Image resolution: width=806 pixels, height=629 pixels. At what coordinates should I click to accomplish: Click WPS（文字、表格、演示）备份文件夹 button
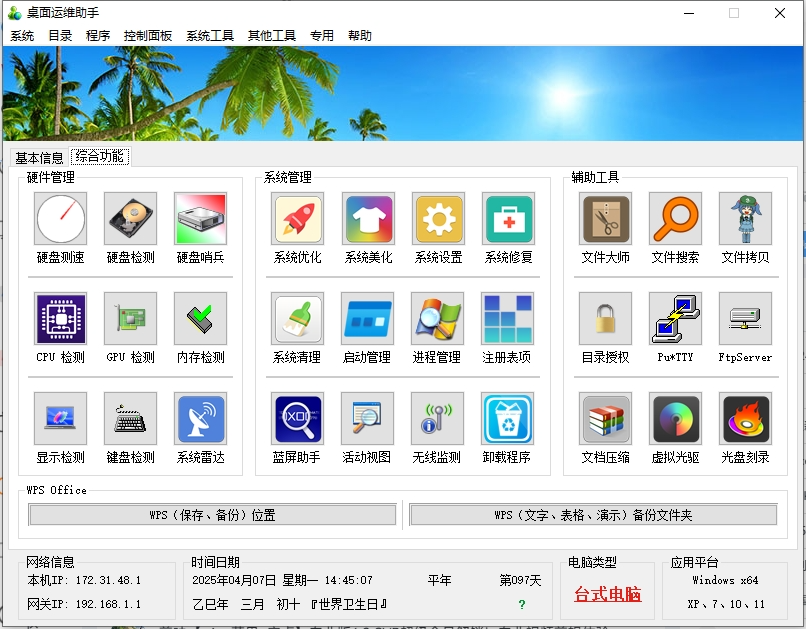[593, 515]
